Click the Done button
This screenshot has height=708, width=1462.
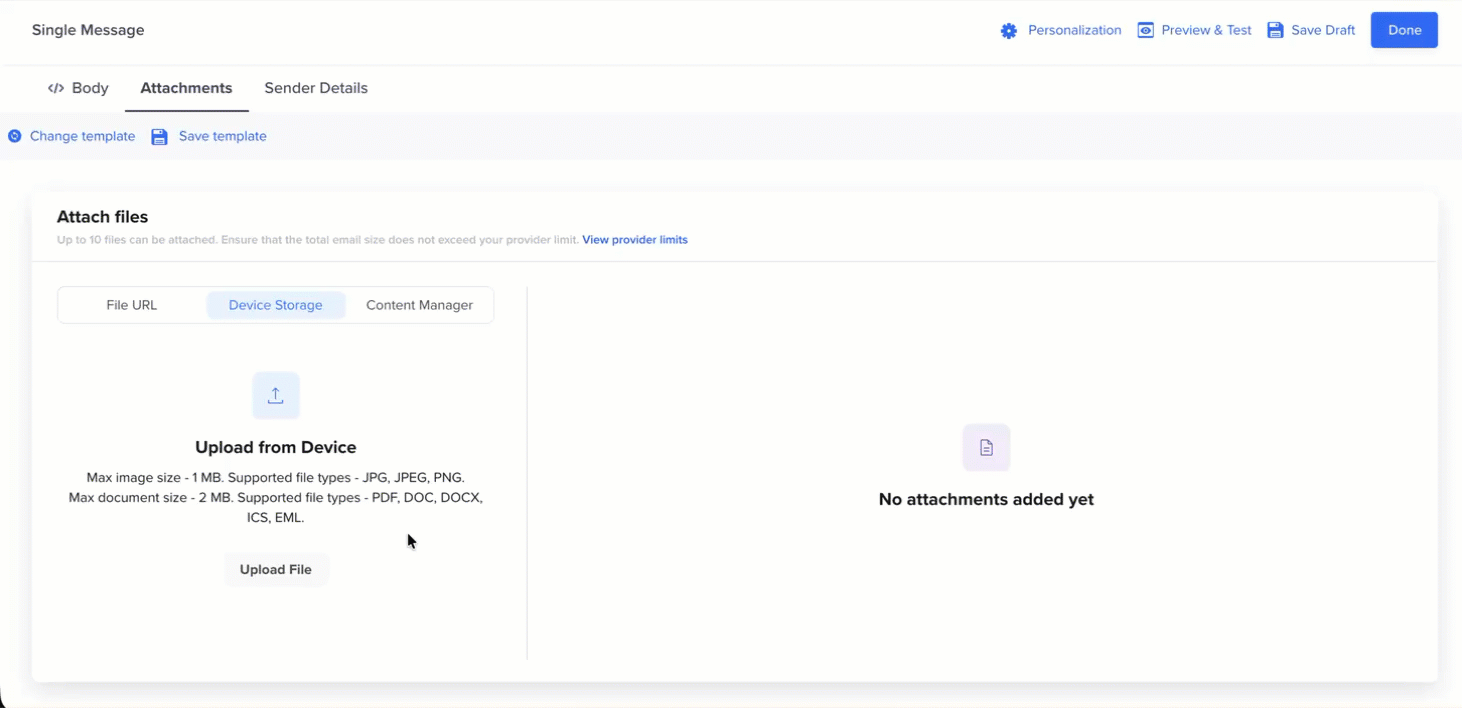1404,30
